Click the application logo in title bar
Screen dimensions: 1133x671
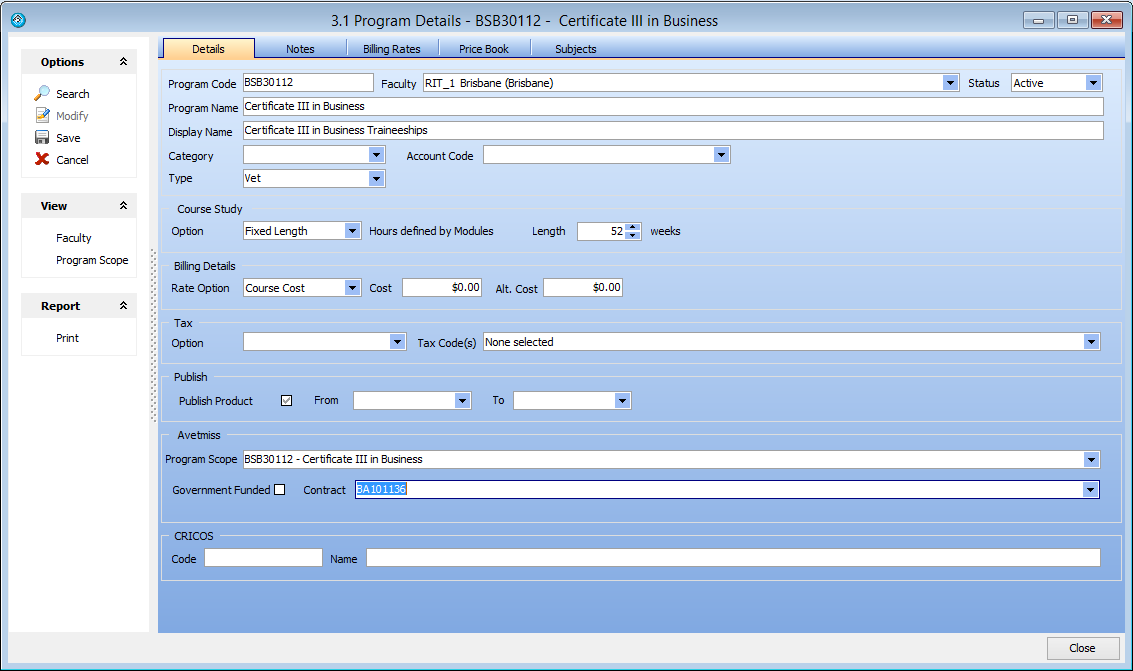(17, 20)
